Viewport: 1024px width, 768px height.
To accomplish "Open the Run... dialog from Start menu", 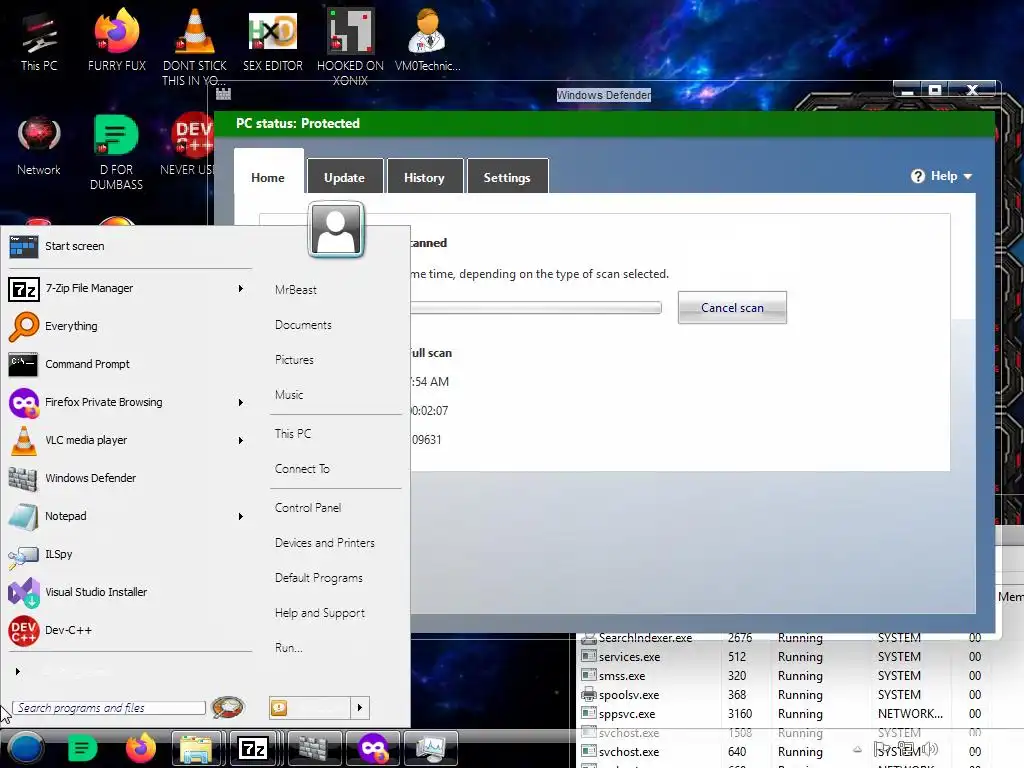I will [x=288, y=648].
